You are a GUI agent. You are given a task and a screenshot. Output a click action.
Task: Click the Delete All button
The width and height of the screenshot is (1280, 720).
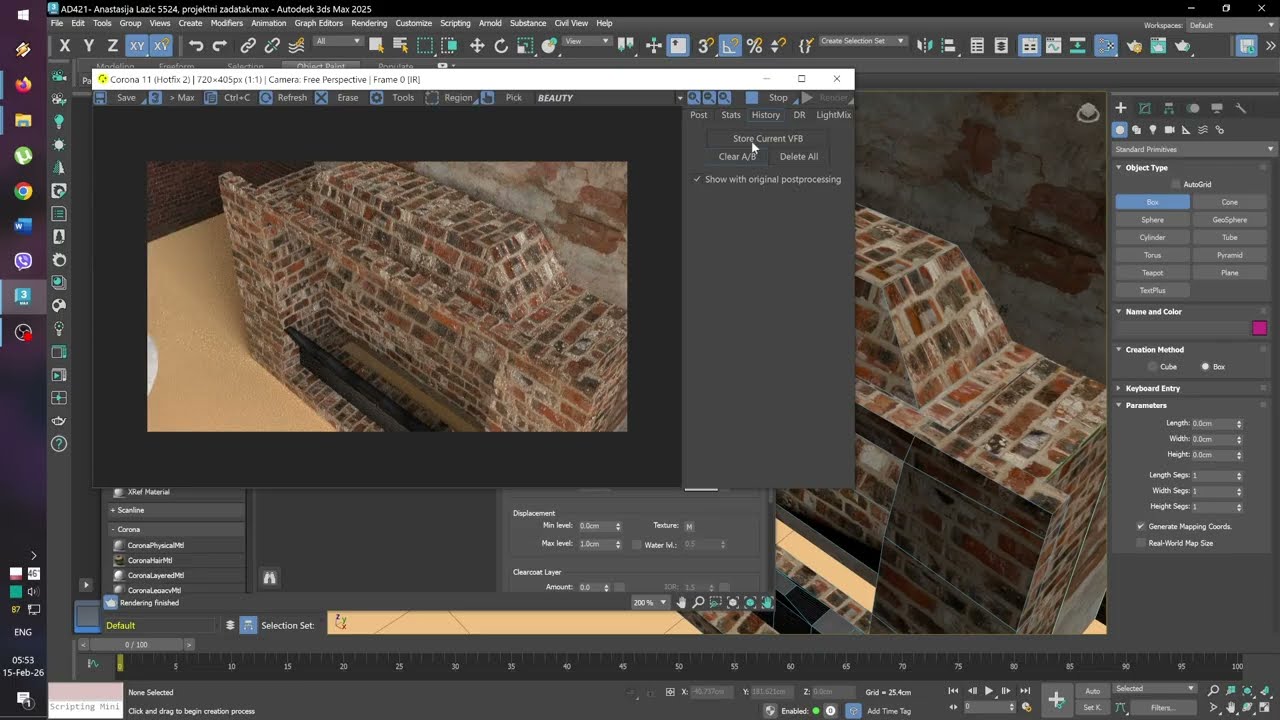[x=799, y=157]
